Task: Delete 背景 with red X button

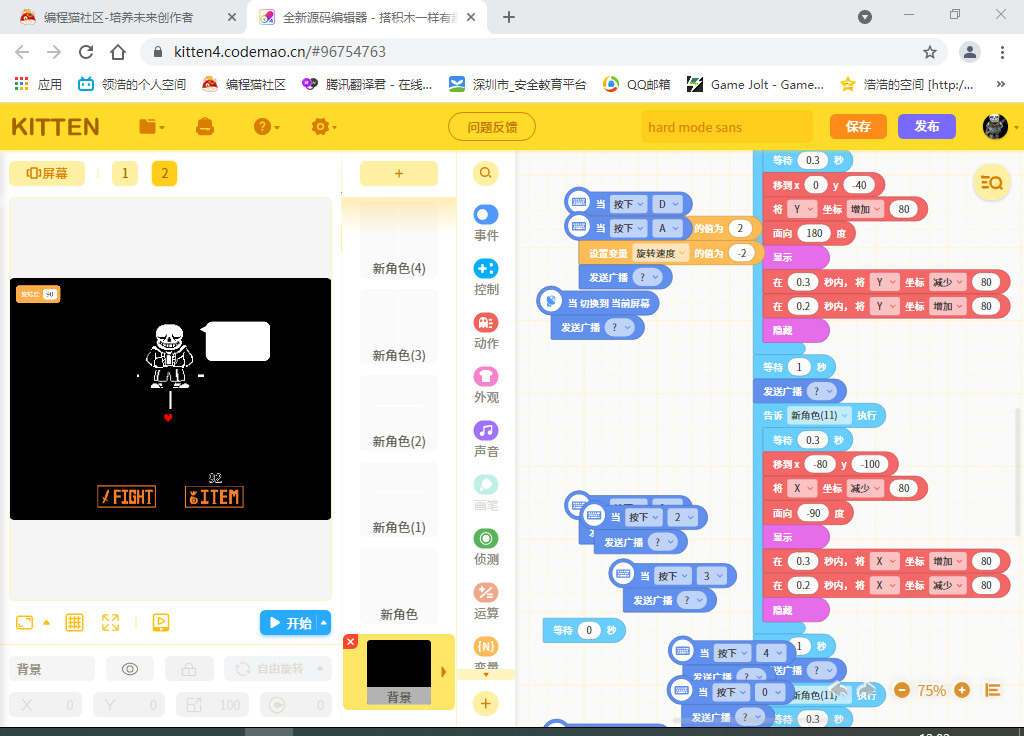Action: click(350, 641)
